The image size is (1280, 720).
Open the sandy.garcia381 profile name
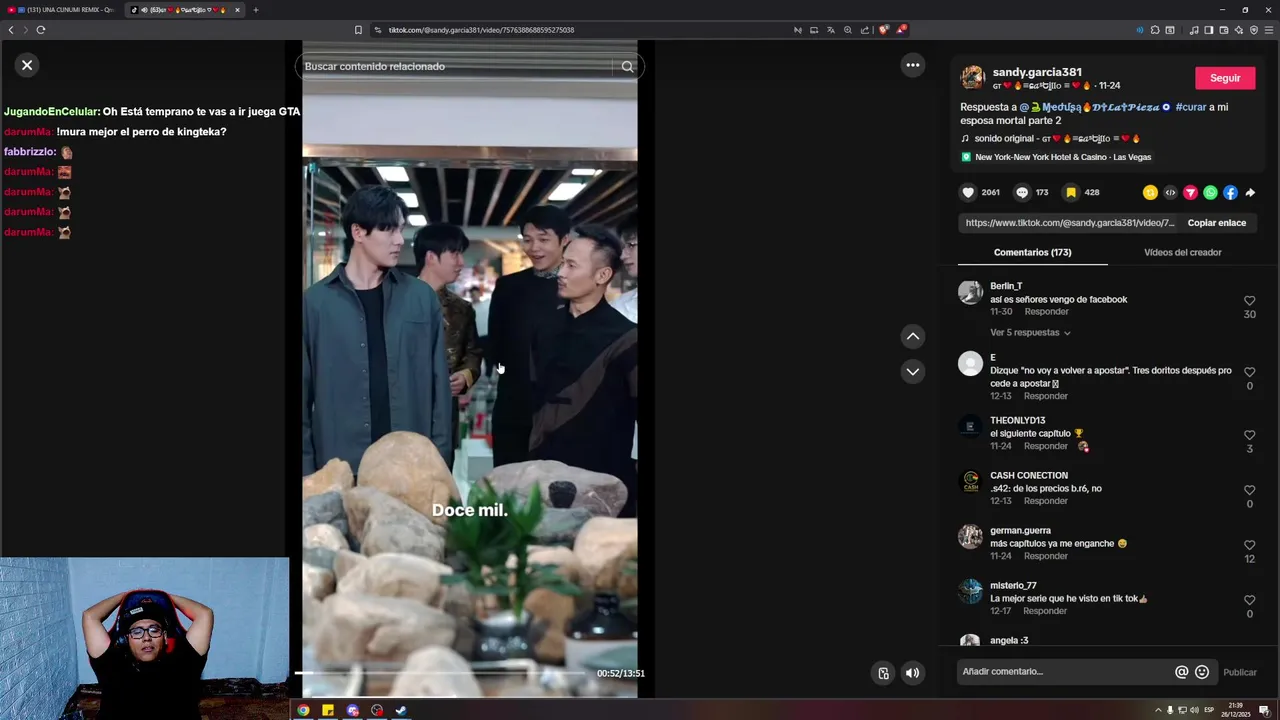point(1037,72)
